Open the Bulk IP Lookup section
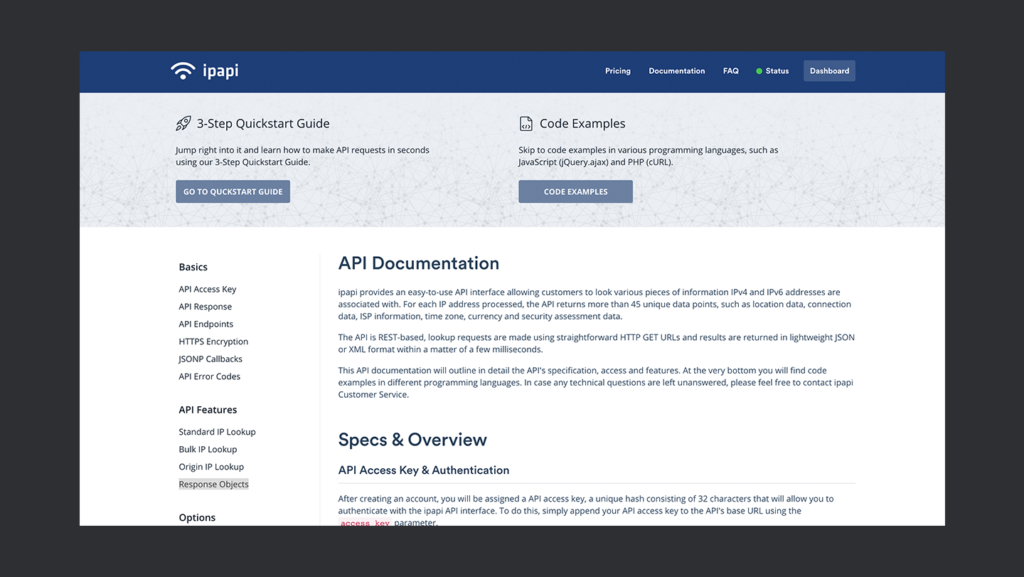Image resolution: width=1024 pixels, height=577 pixels. point(207,449)
